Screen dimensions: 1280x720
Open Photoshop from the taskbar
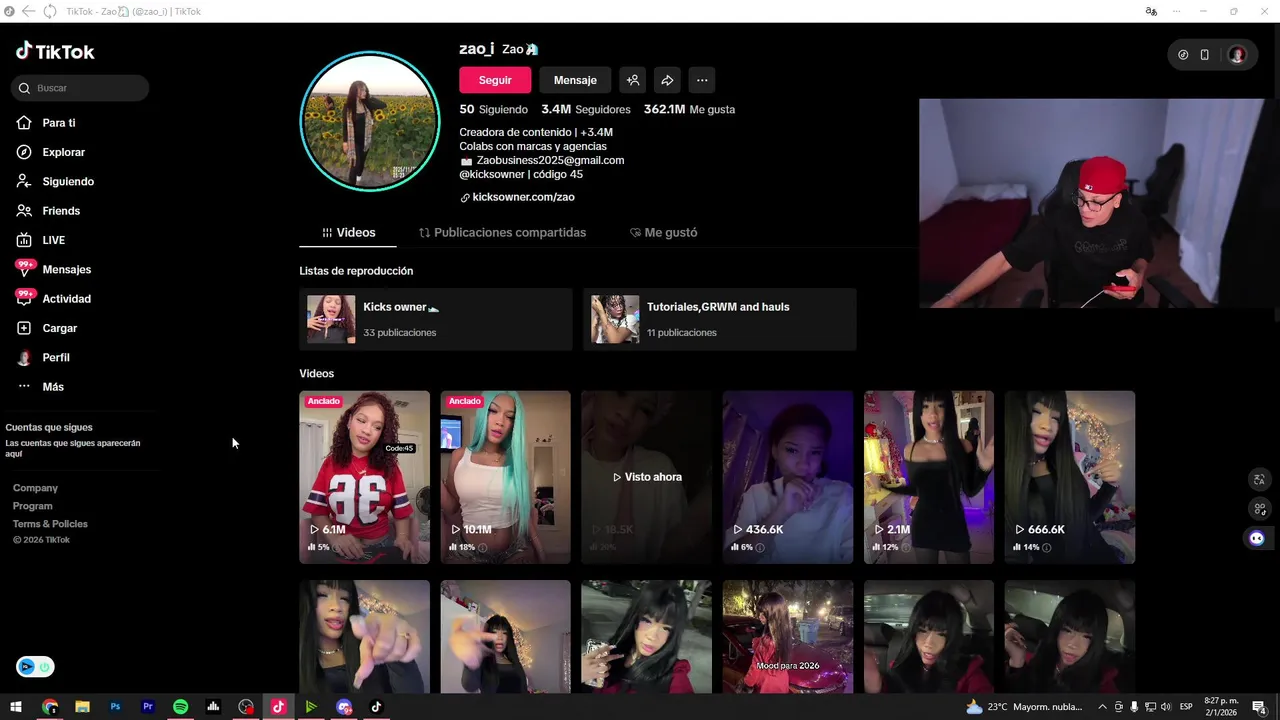click(x=115, y=707)
